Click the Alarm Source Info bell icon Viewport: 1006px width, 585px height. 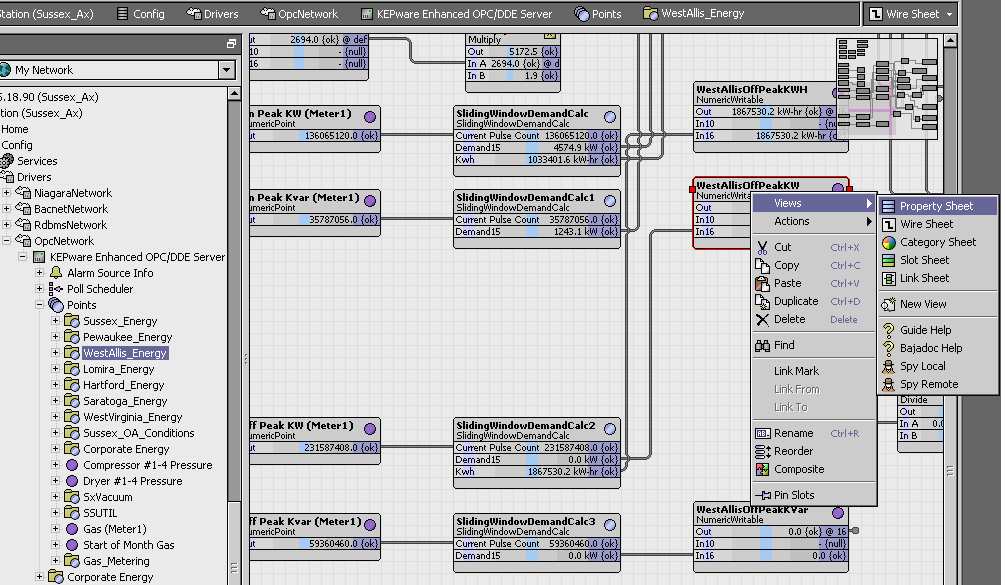coord(56,273)
